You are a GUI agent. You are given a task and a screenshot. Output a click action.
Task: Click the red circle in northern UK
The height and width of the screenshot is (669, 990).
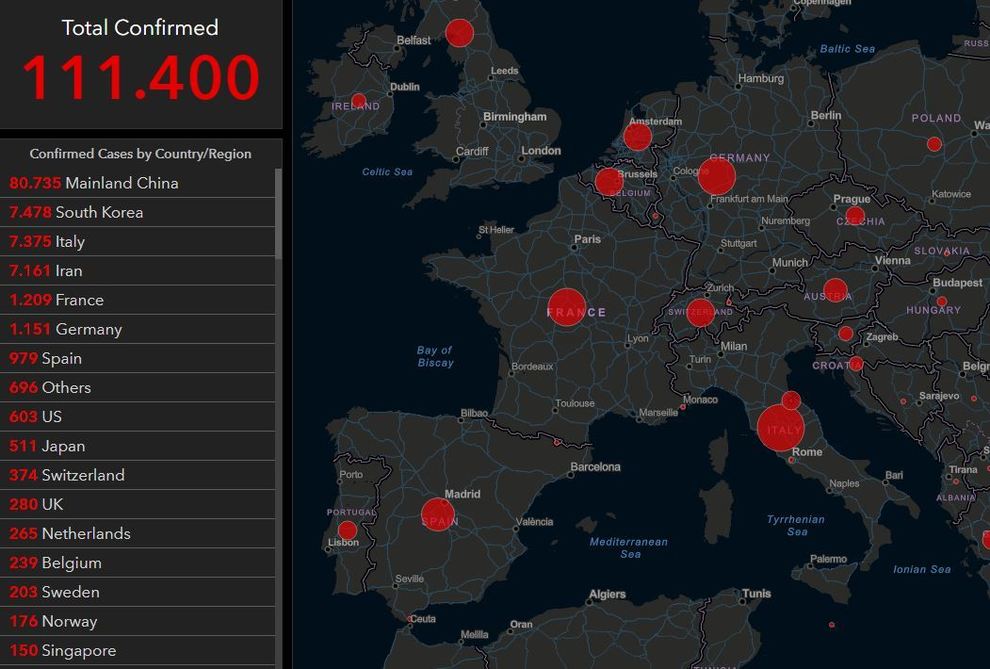point(459,33)
